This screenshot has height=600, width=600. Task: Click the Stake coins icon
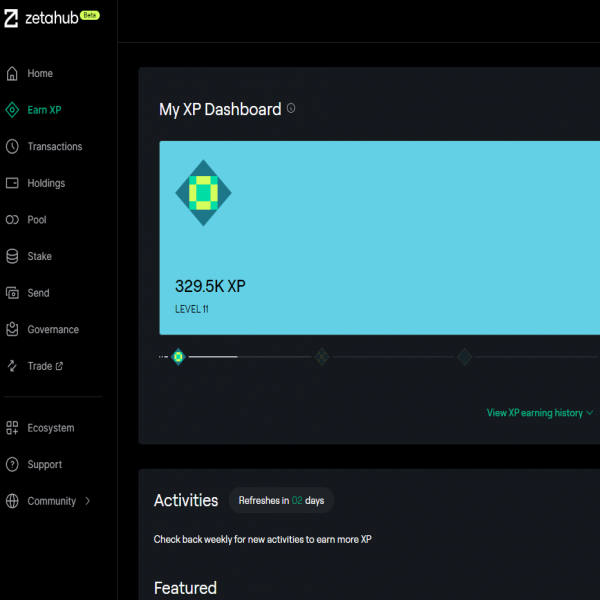pyautogui.click(x=12, y=256)
